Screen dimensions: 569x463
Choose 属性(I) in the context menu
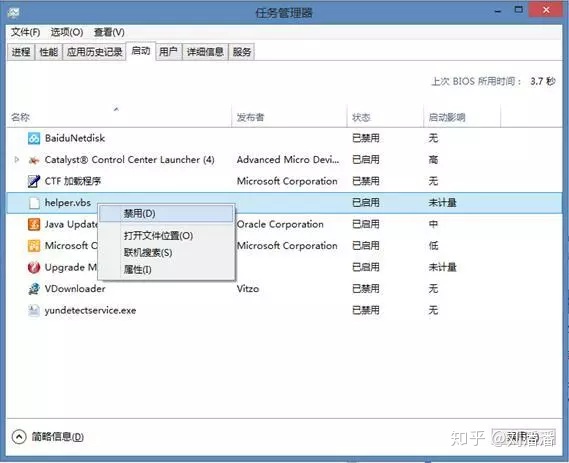(x=167, y=270)
